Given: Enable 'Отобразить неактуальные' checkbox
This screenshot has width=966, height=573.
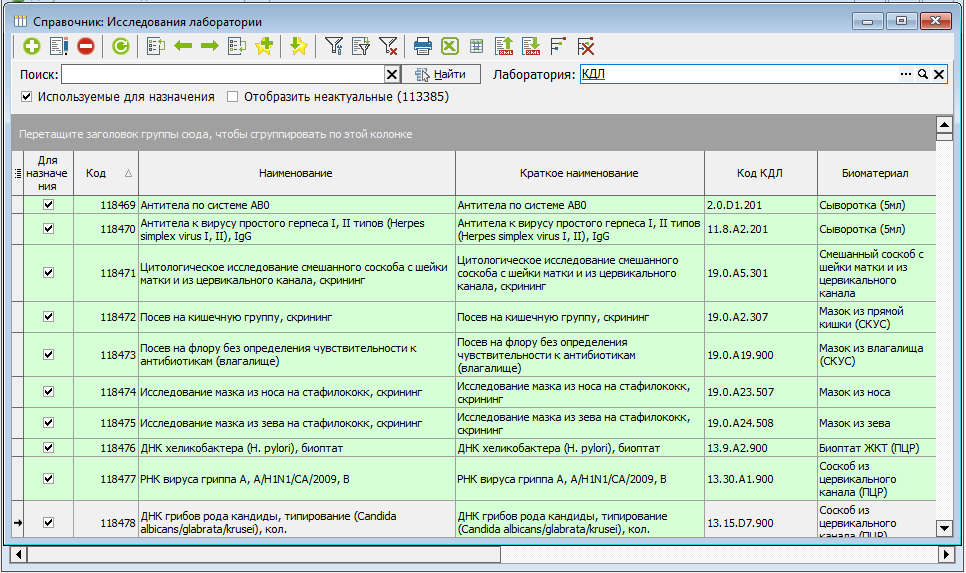Looking at the screenshot, I should pyautogui.click(x=233, y=97).
